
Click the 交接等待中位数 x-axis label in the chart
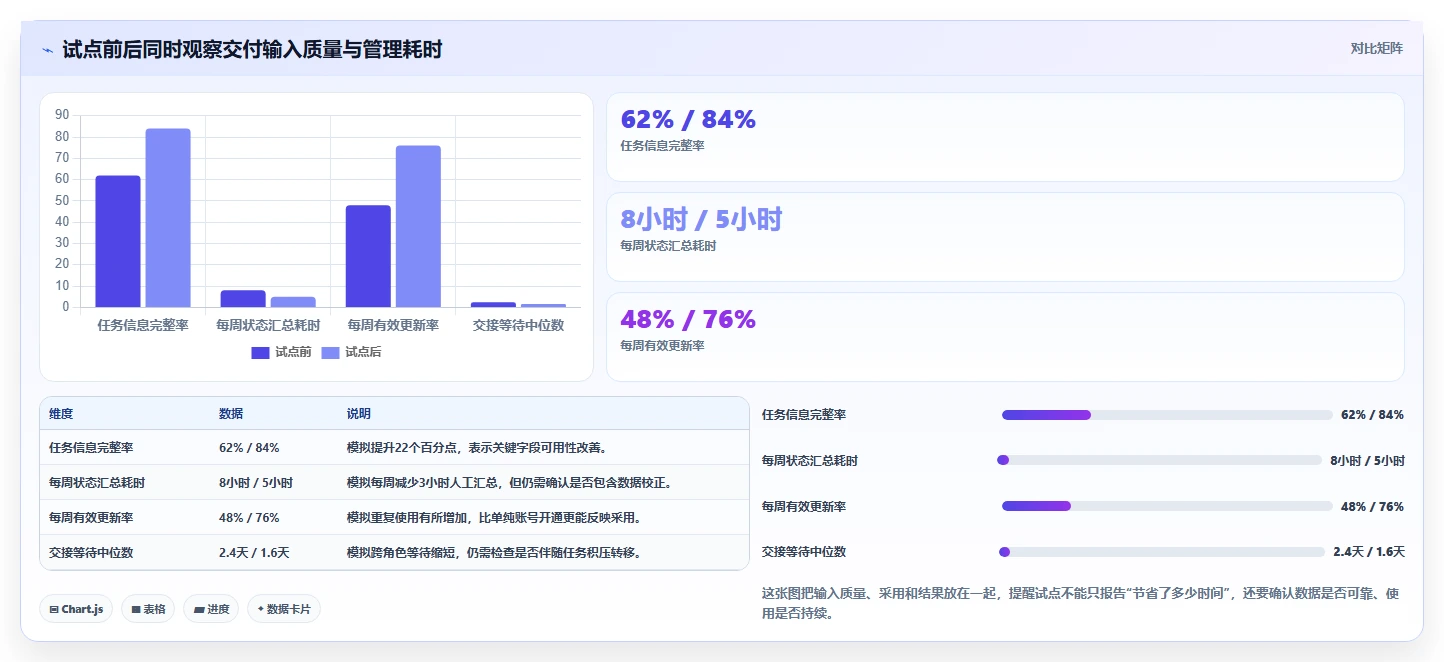[518, 325]
